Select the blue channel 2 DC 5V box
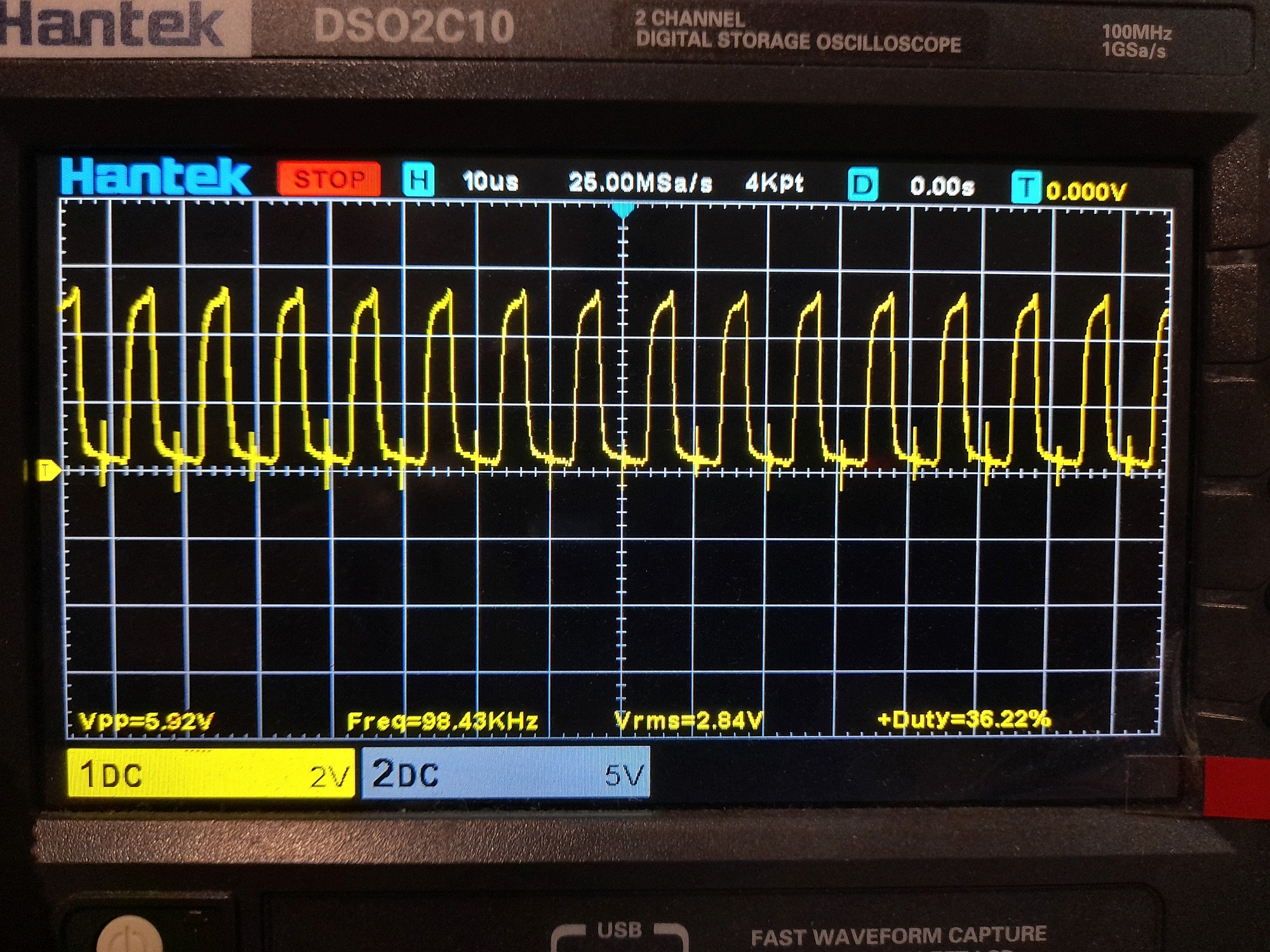 click(x=505, y=772)
